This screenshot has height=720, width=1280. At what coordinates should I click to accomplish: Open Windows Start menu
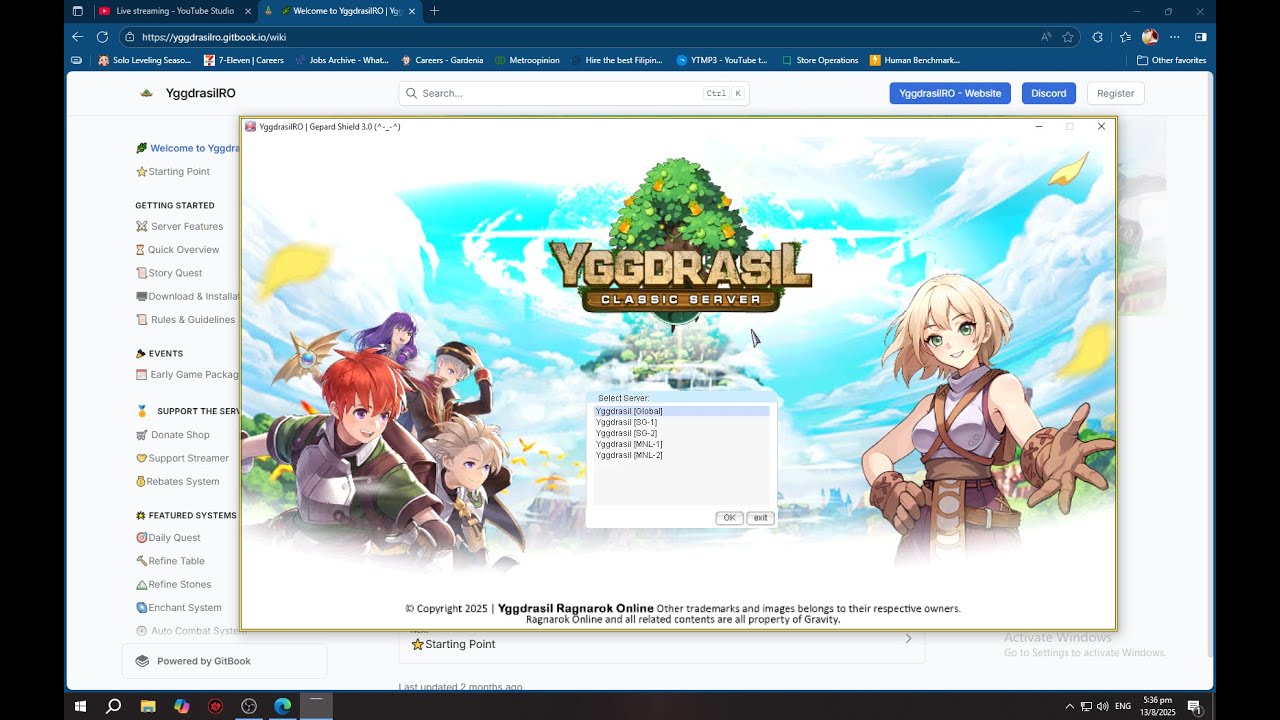(79, 706)
